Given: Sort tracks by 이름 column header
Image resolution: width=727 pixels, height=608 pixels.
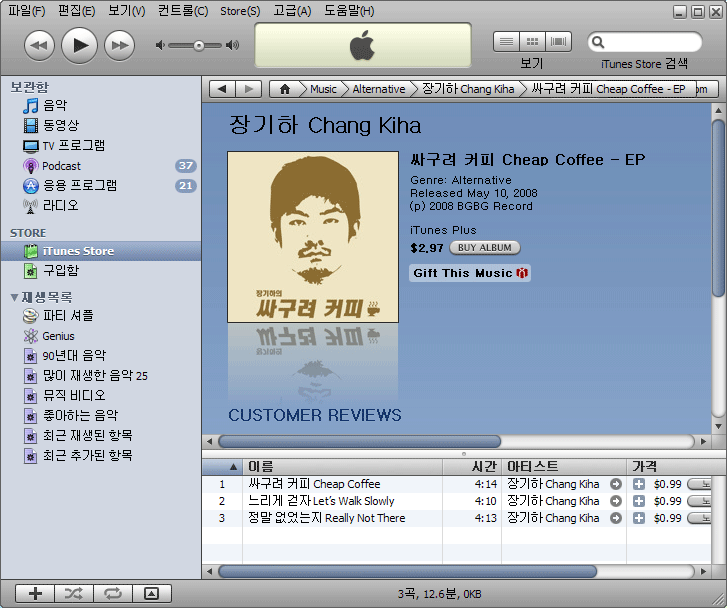Looking at the screenshot, I should pos(343,467).
